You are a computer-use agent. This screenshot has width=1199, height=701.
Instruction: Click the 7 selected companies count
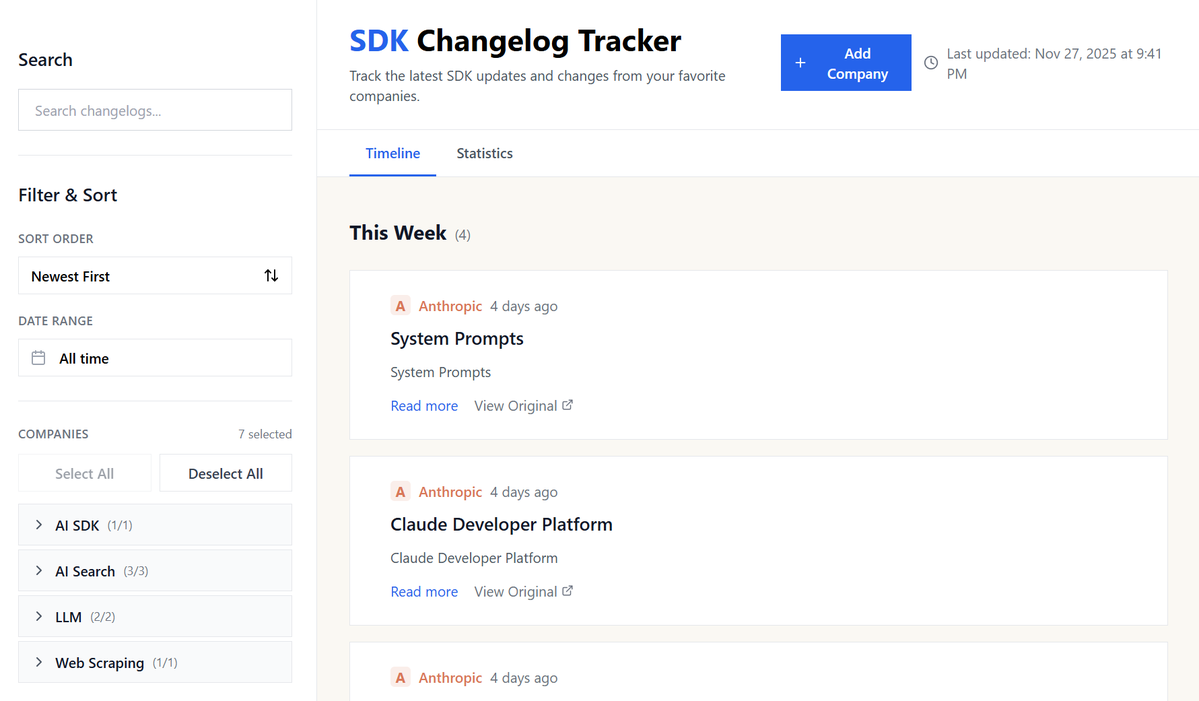click(x=265, y=434)
